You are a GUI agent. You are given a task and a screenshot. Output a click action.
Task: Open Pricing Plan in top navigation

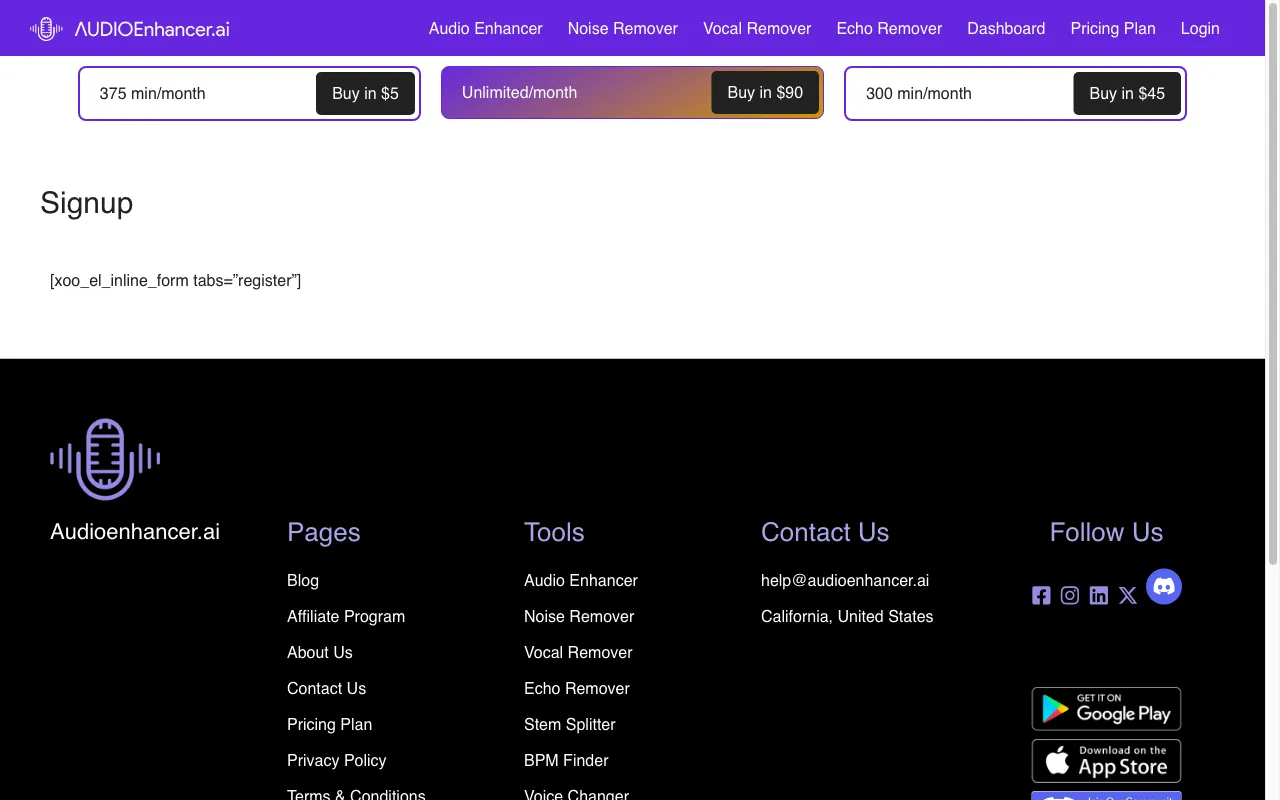pyautogui.click(x=1113, y=28)
